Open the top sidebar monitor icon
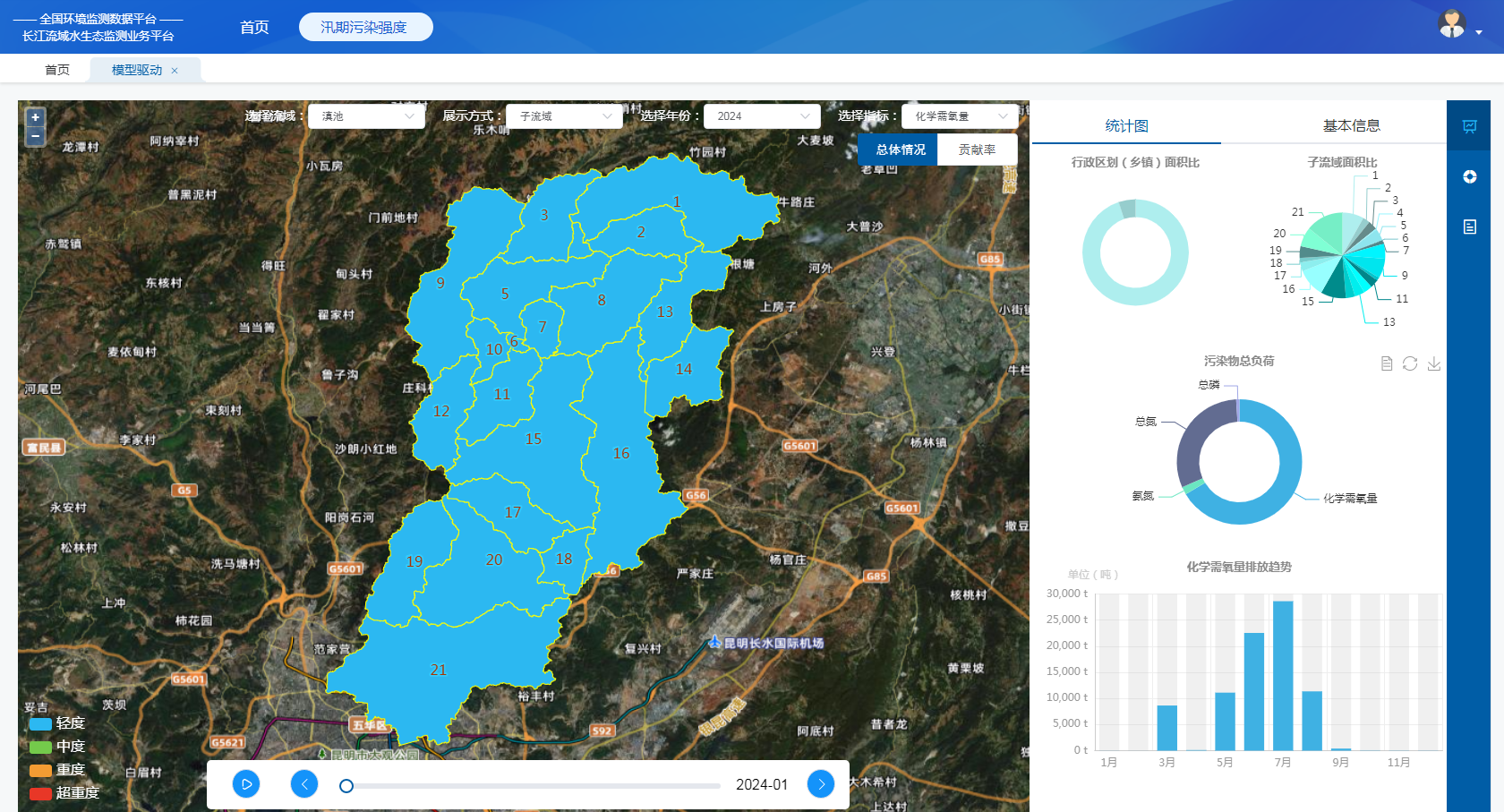This screenshot has height=812, width=1504. point(1470,126)
